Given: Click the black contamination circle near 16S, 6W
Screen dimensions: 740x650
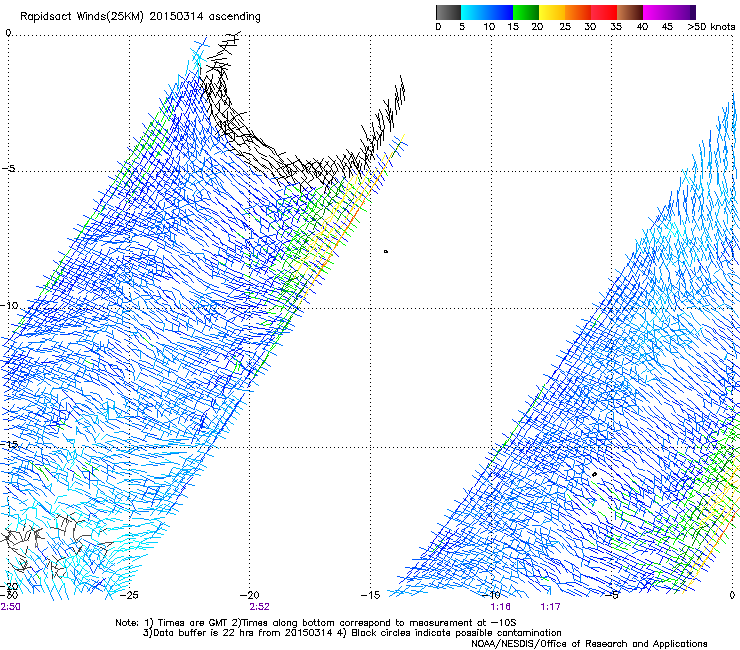Looking at the screenshot, I should 595,474.
